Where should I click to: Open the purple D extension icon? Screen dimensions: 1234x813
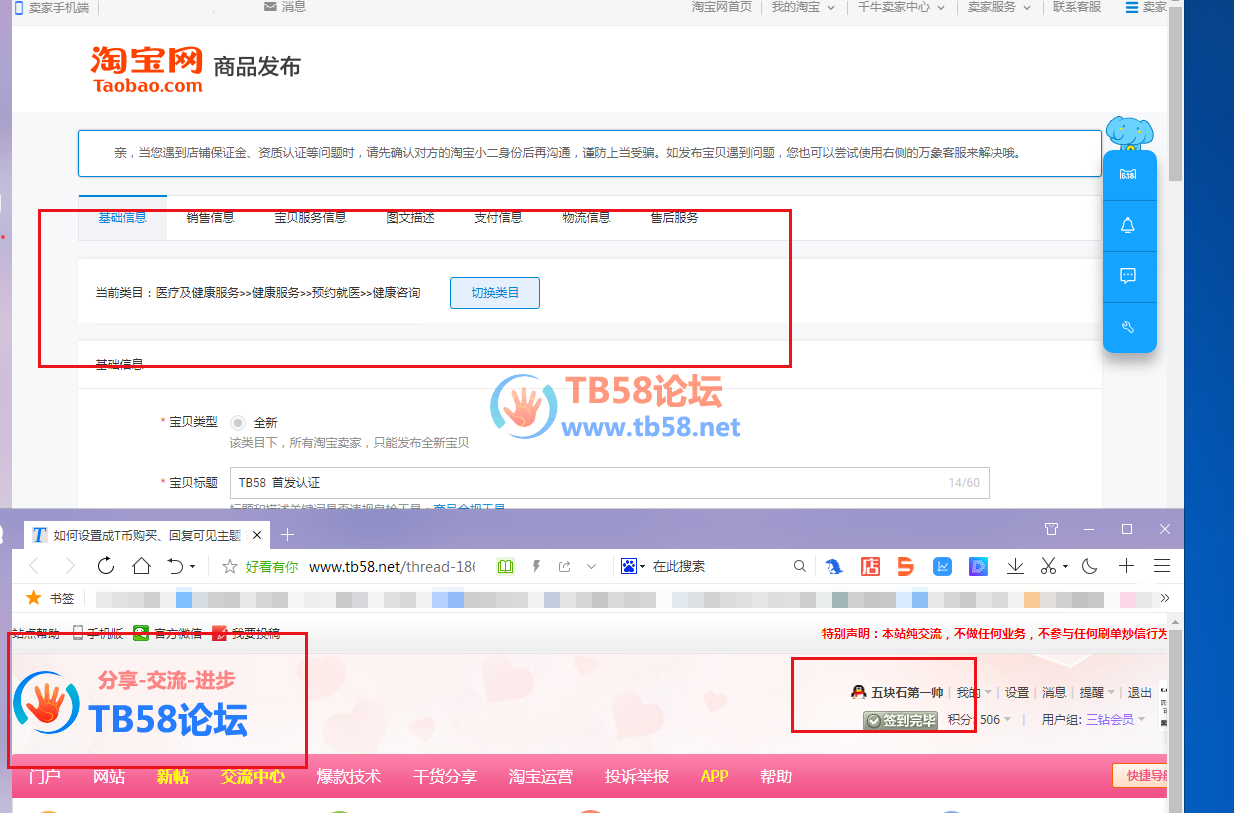click(x=978, y=566)
